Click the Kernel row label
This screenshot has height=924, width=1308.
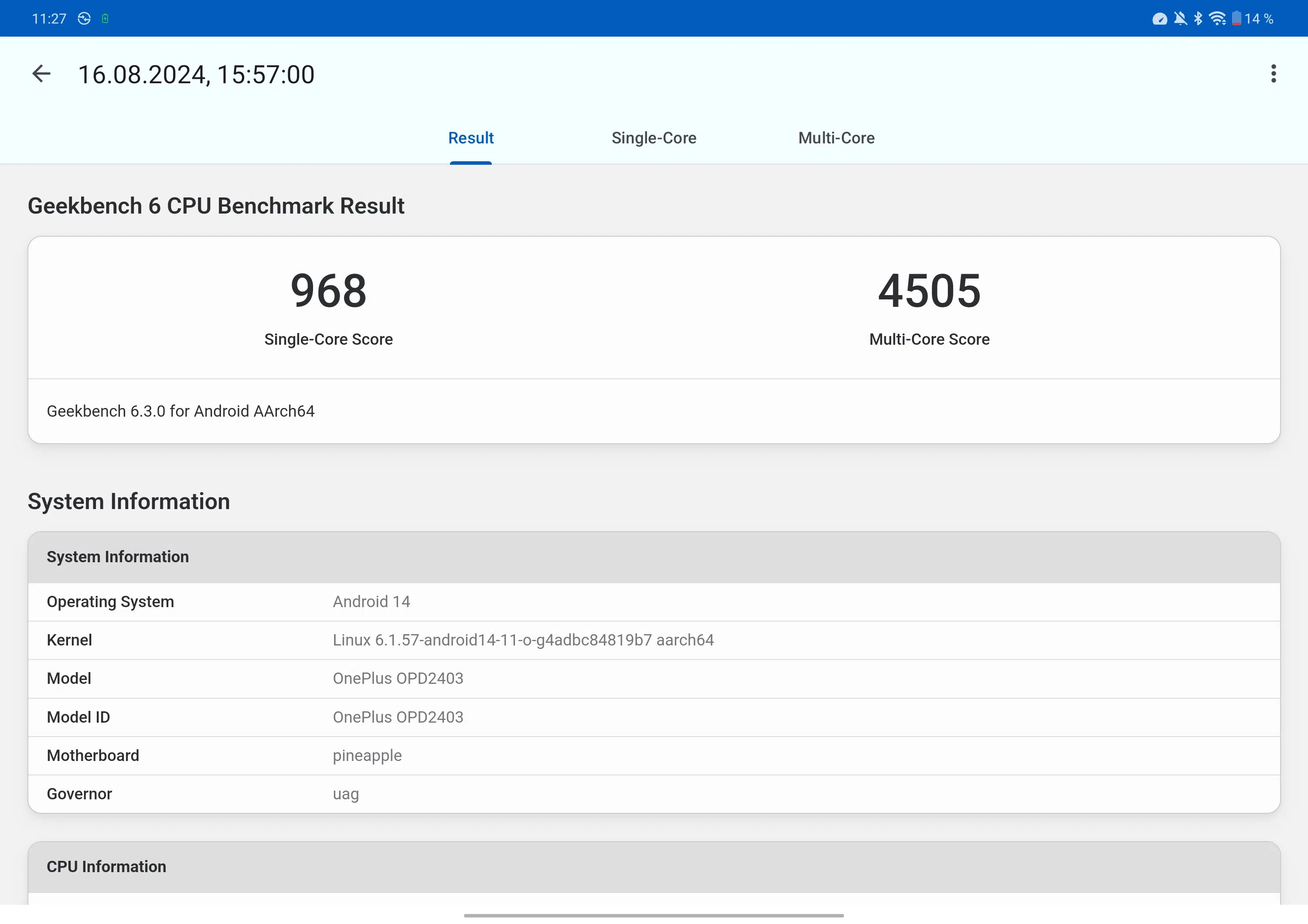pyautogui.click(x=69, y=640)
